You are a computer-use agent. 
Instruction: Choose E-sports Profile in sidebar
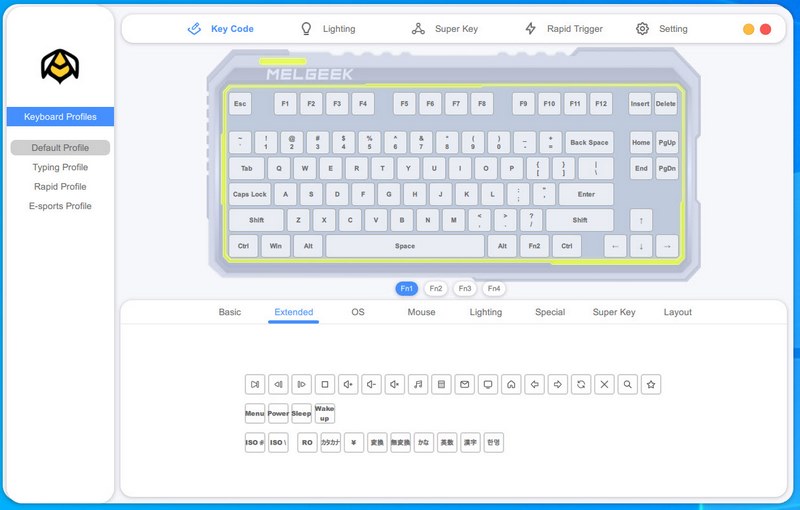coord(60,206)
